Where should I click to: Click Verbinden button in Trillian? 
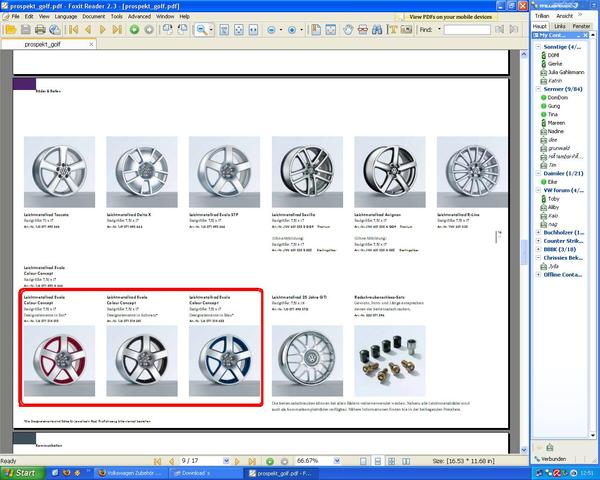(x=551, y=459)
